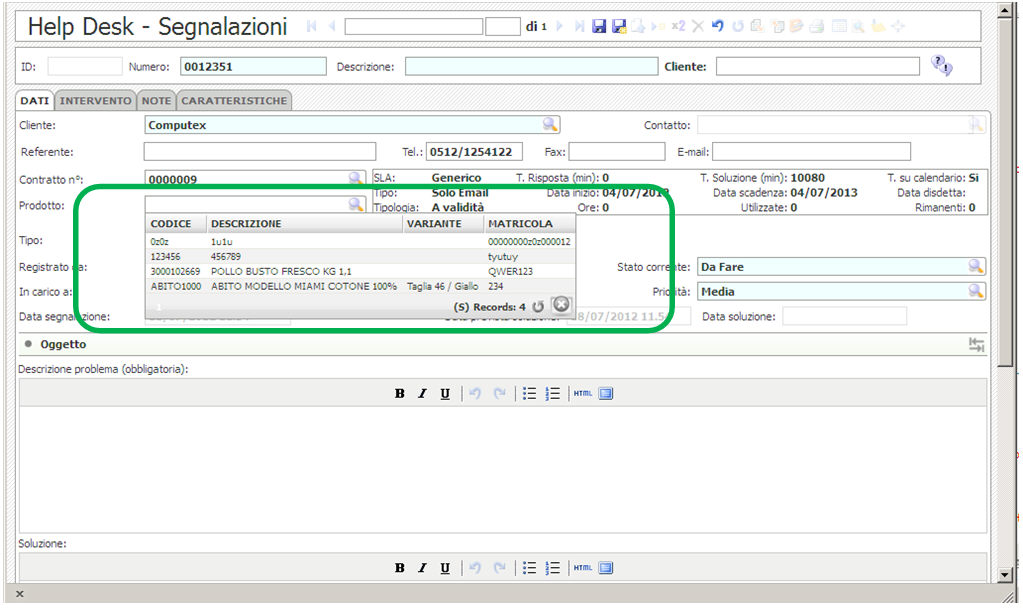
Task: Insert bulleted list in problem description editor
Action: click(529, 394)
